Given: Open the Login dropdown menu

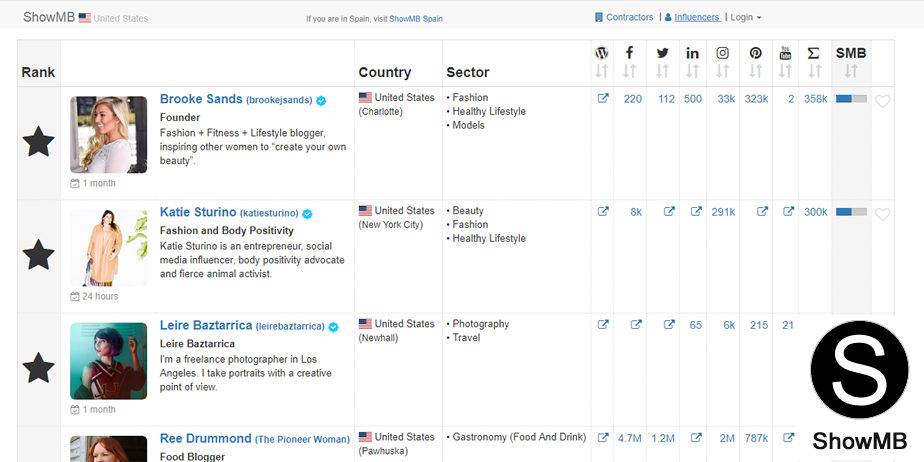Looking at the screenshot, I should [745, 18].
